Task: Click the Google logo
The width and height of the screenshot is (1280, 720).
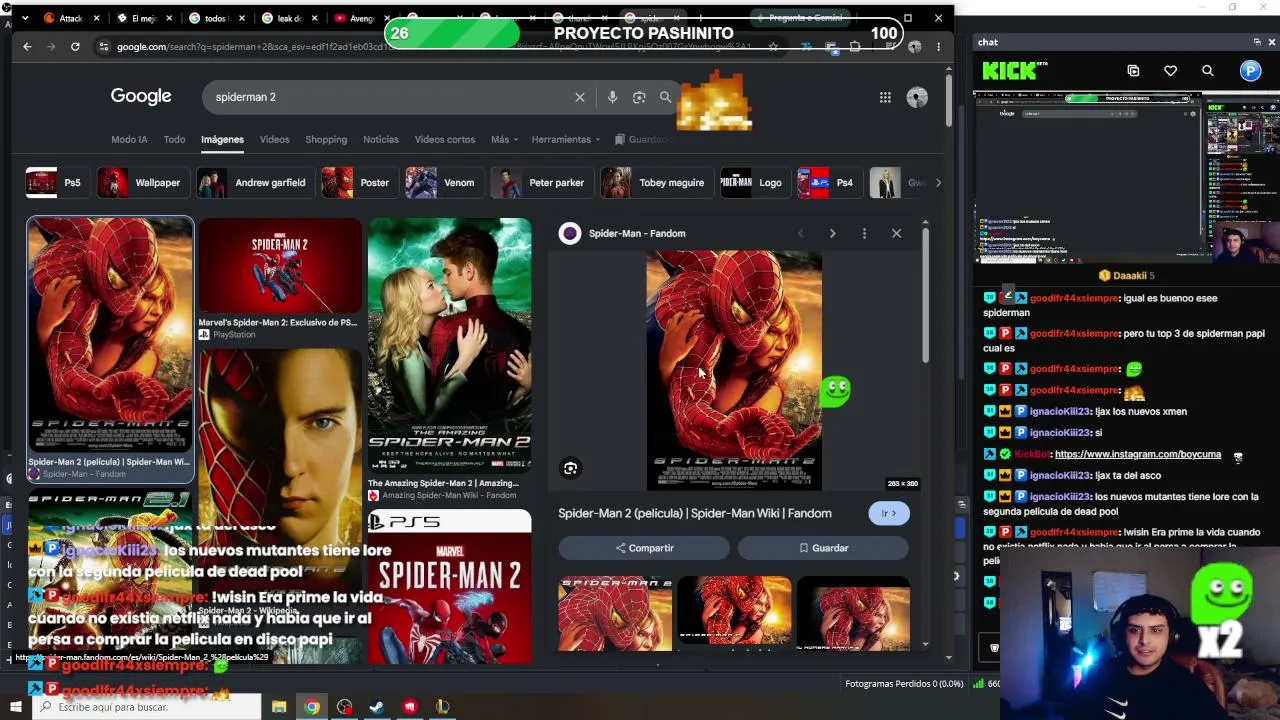Action: click(x=141, y=96)
